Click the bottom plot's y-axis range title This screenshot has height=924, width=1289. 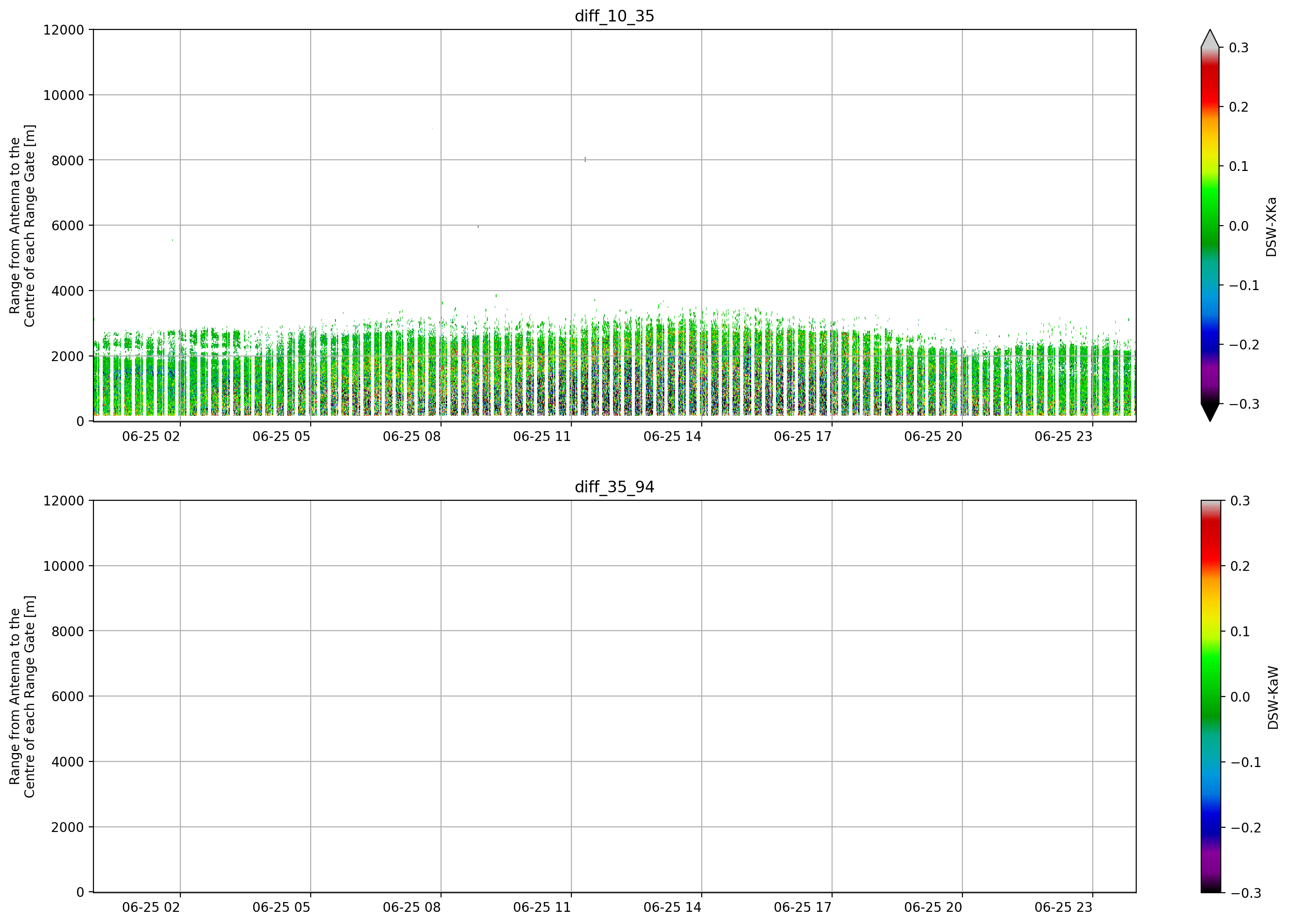[x=22, y=697]
